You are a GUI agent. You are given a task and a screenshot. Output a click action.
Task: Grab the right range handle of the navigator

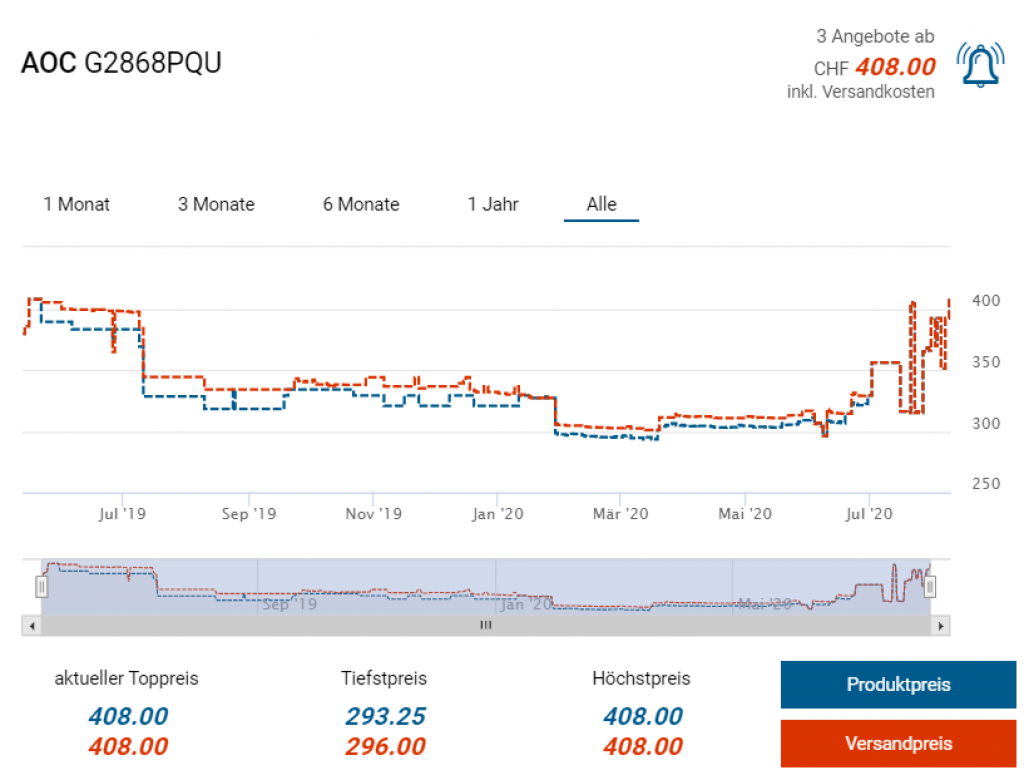tap(930, 587)
